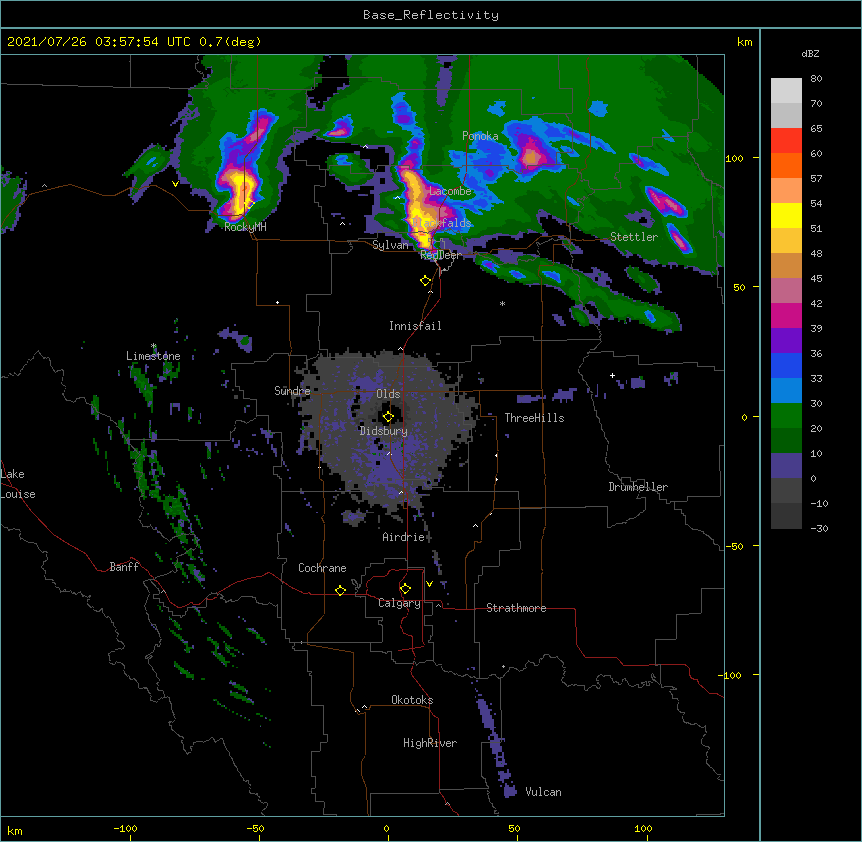The image size is (862, 842).
Task: Click the yellow 54 dBZ legend swatch
Action: (786, 215)
